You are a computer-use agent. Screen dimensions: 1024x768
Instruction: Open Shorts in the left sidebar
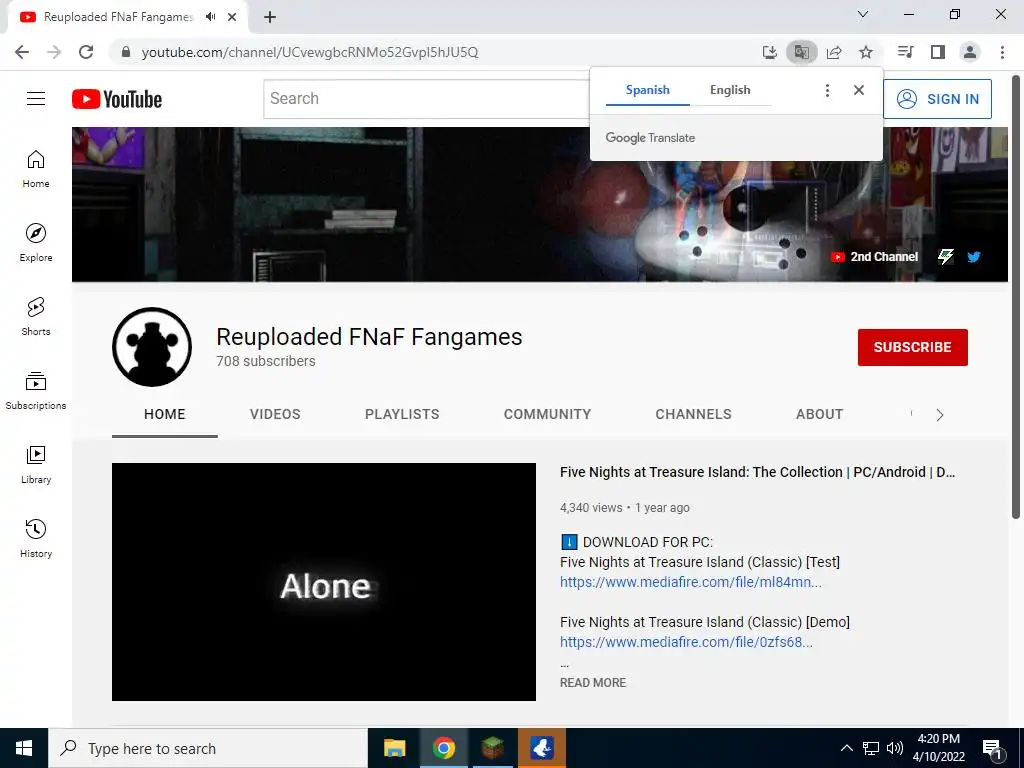pos(36,317)
